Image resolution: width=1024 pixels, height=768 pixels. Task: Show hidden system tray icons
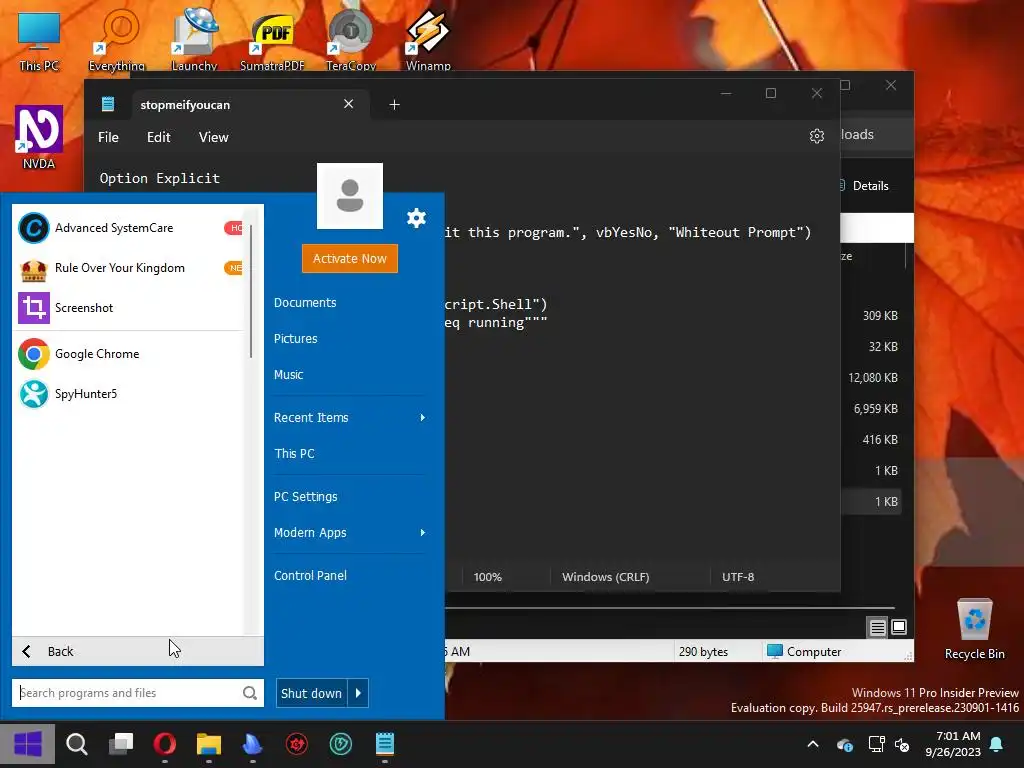pos(813,744)
